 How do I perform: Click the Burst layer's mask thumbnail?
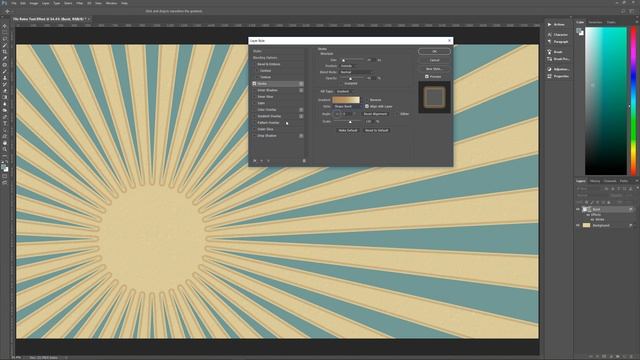(x=589, y=209)
